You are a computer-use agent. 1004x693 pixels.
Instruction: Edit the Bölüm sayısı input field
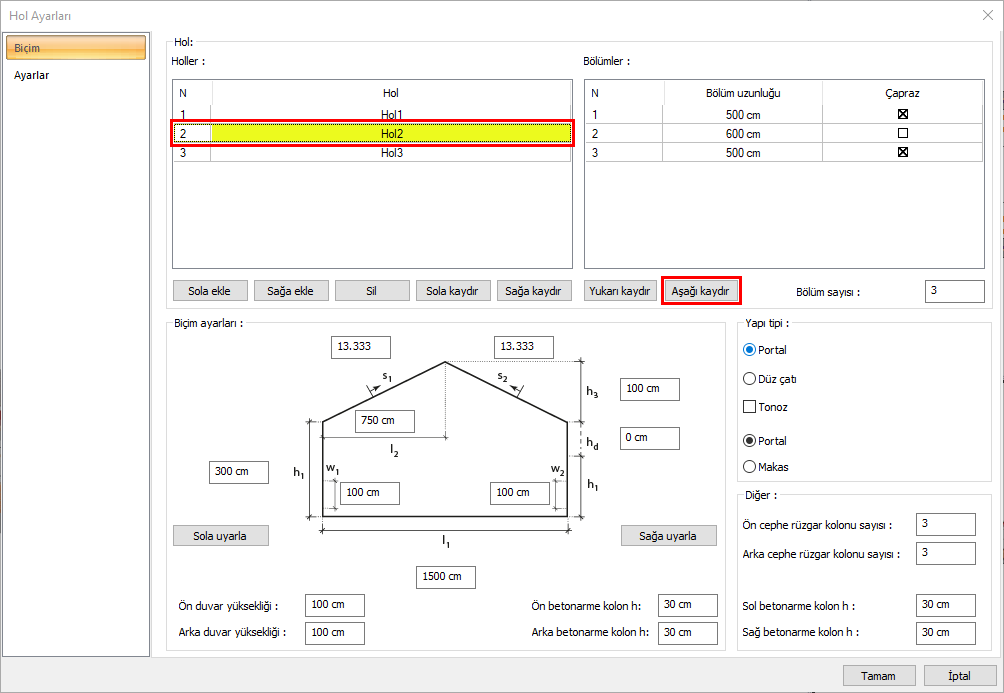coord(954,291)
